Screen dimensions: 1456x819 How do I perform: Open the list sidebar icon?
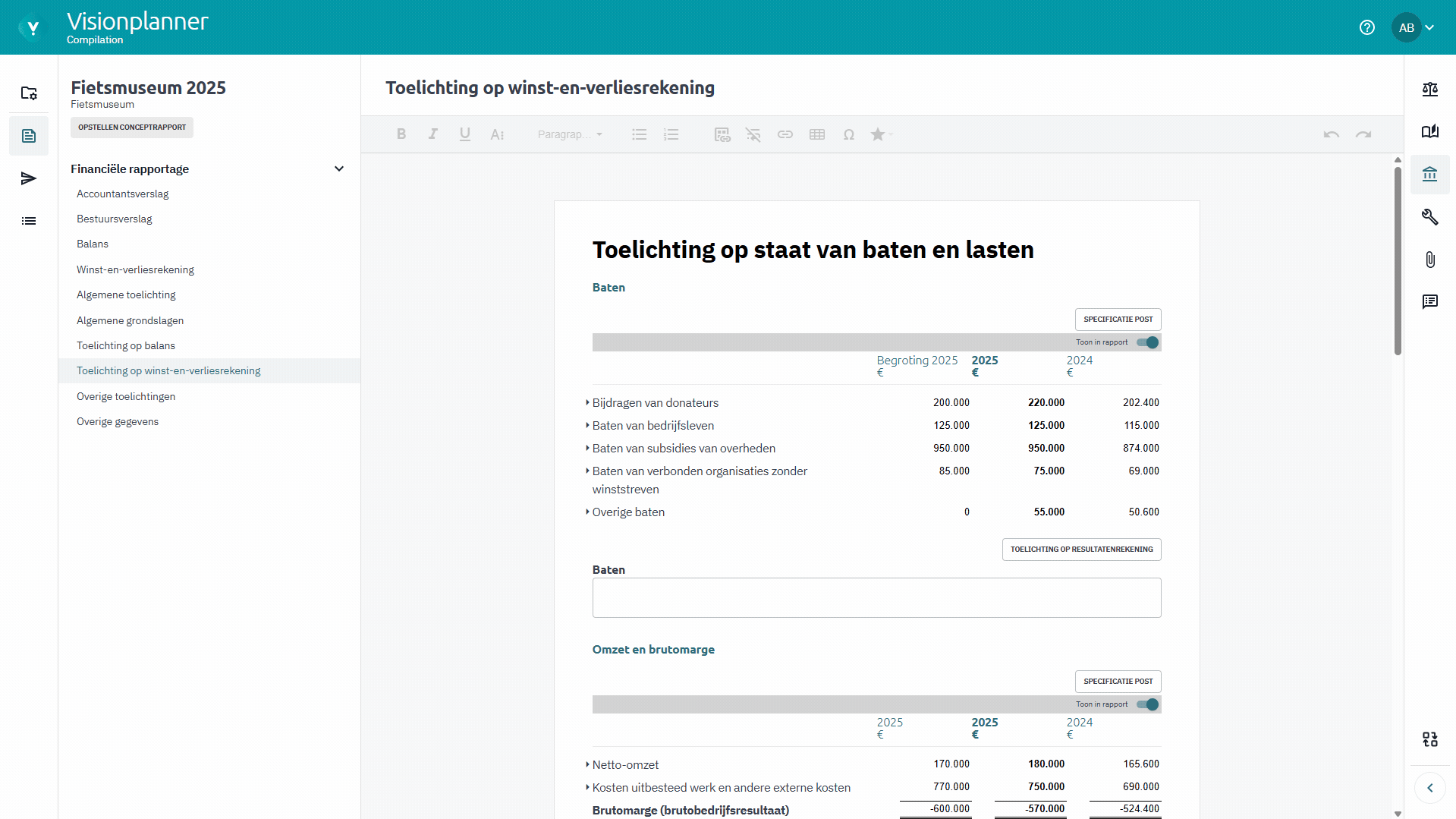click(29, 221)
